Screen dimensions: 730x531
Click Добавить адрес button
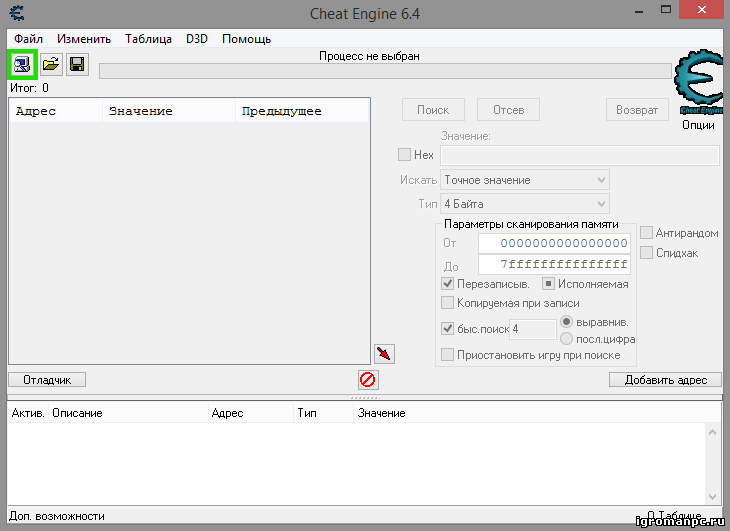tap(666, 380)
